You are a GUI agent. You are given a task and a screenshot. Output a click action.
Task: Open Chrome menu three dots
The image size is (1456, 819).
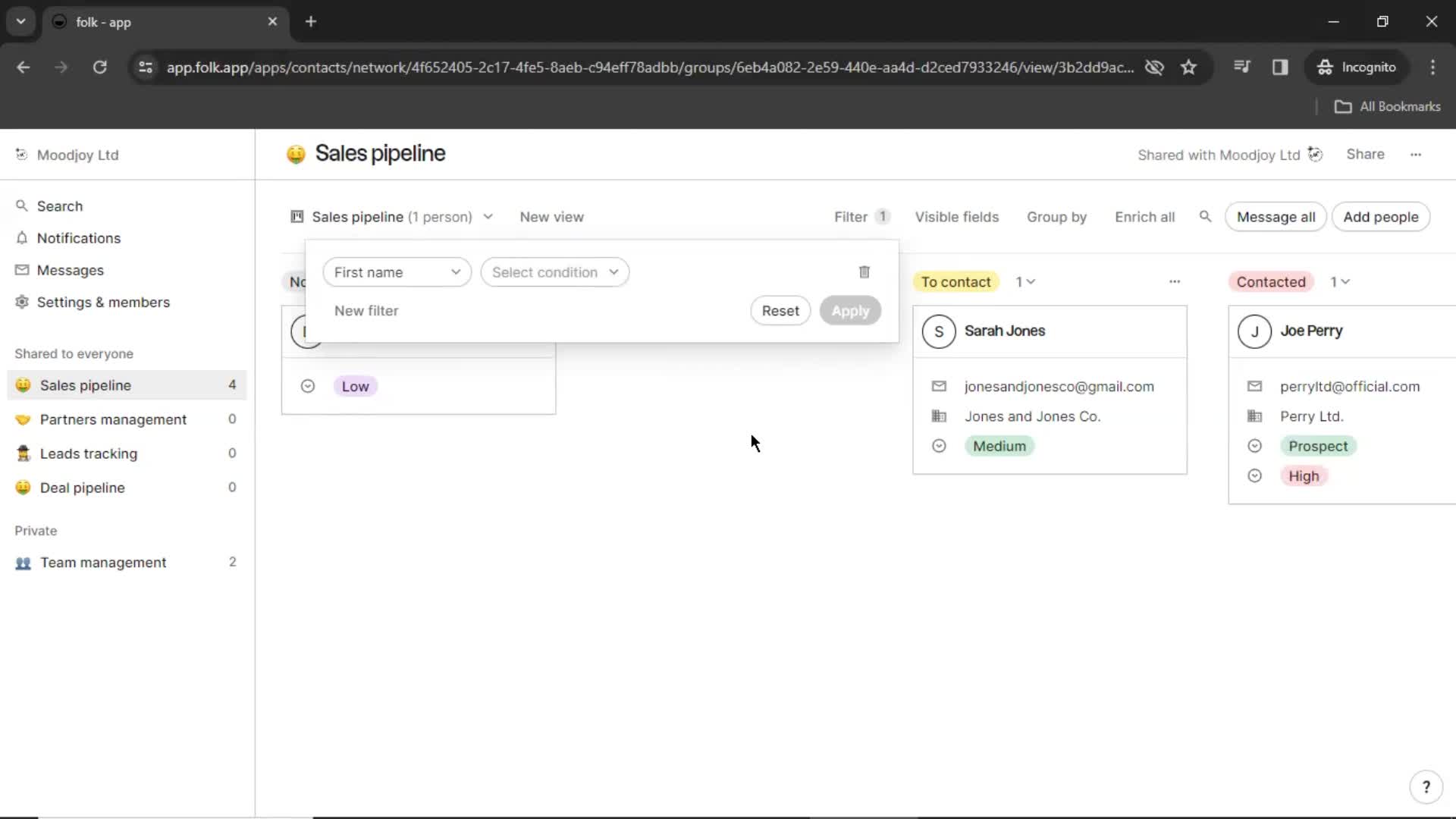pos(1432,67)
